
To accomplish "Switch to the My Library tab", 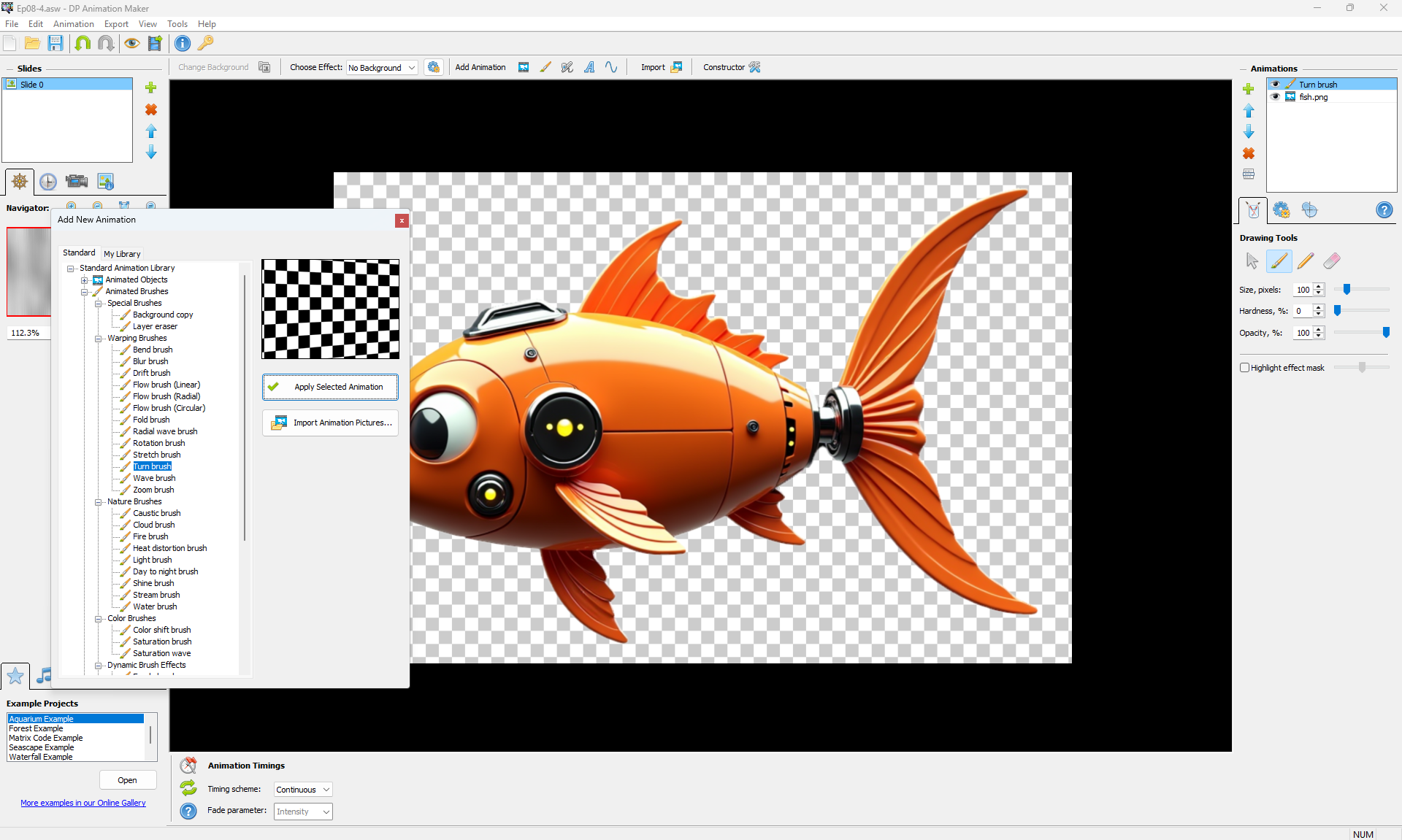I will point(122,254).
